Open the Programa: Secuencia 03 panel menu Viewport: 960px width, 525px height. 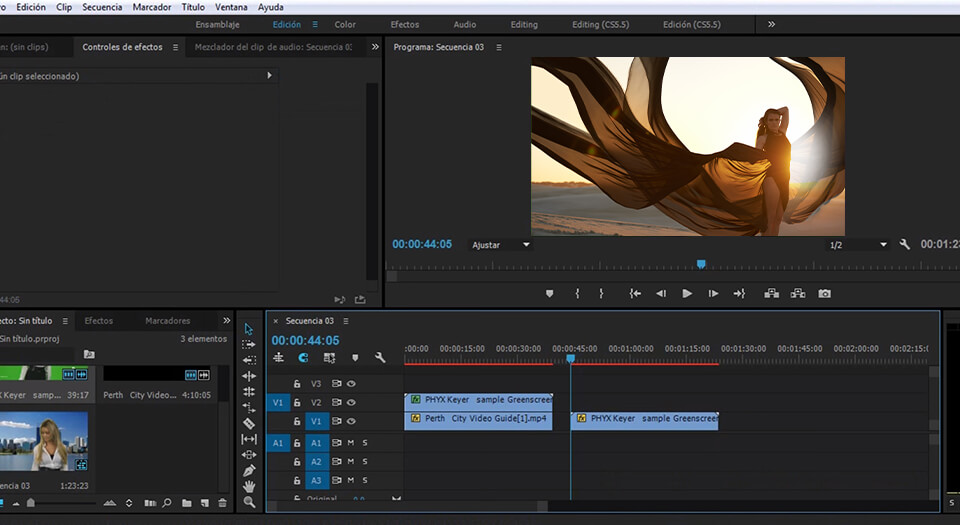(499, 47)
